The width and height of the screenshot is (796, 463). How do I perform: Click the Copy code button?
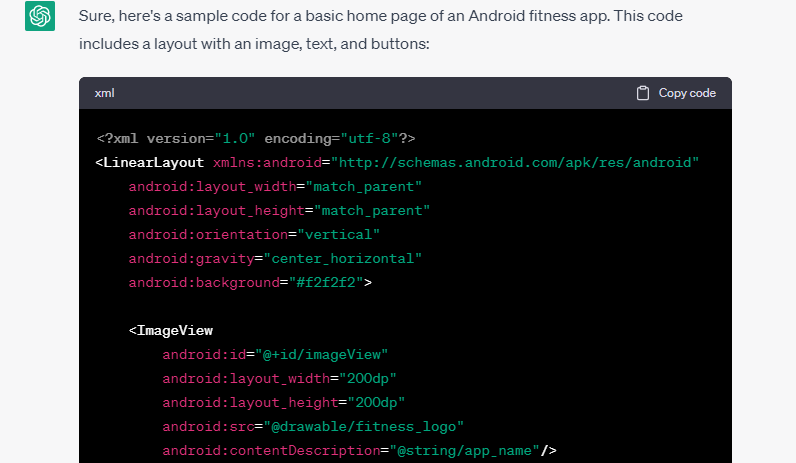click(x=676, y=93)
